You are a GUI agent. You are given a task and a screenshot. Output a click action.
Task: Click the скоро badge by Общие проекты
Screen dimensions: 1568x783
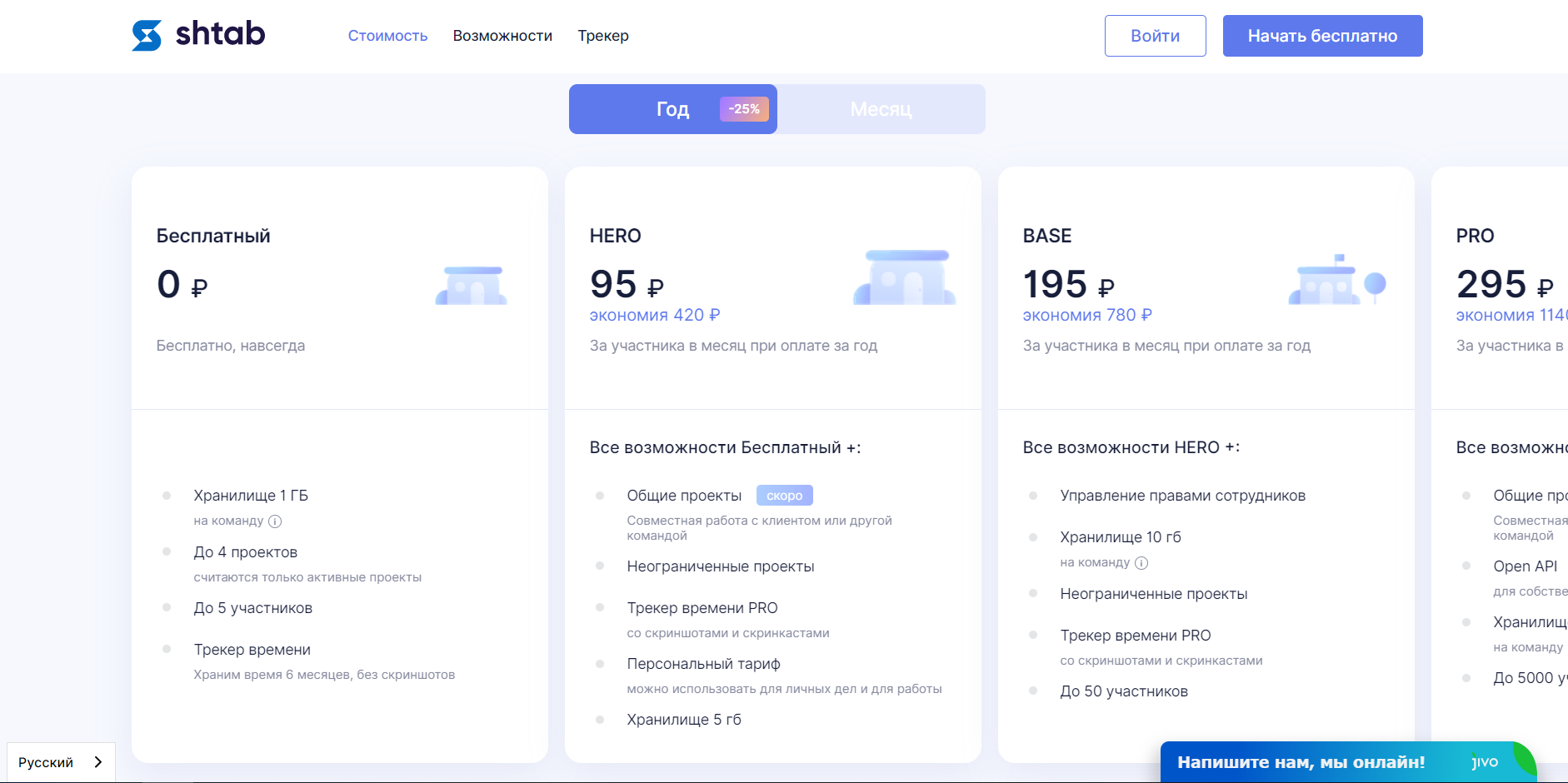(x=784, y=496)
